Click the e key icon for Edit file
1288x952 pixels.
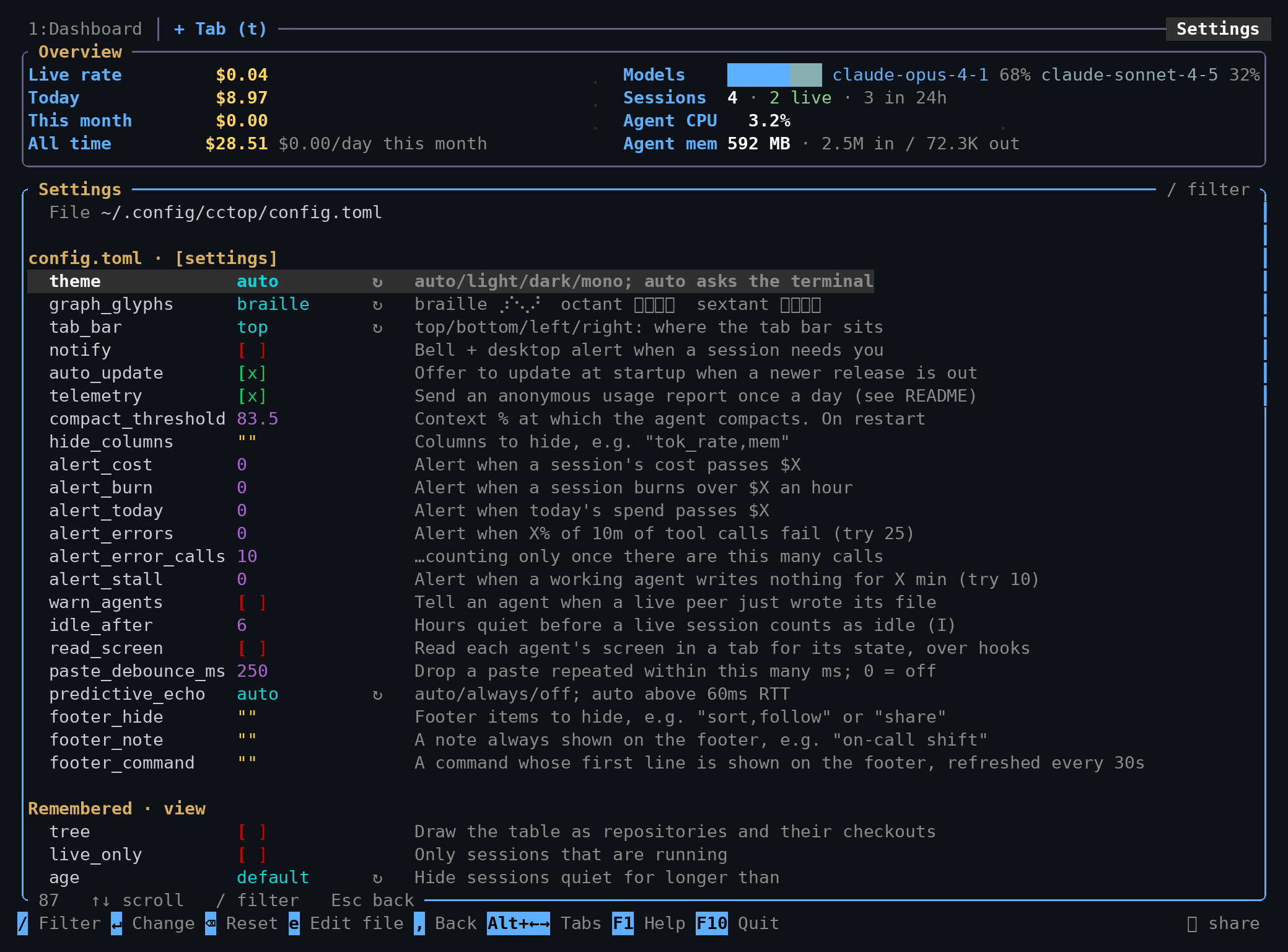click(x=294, y=923)
